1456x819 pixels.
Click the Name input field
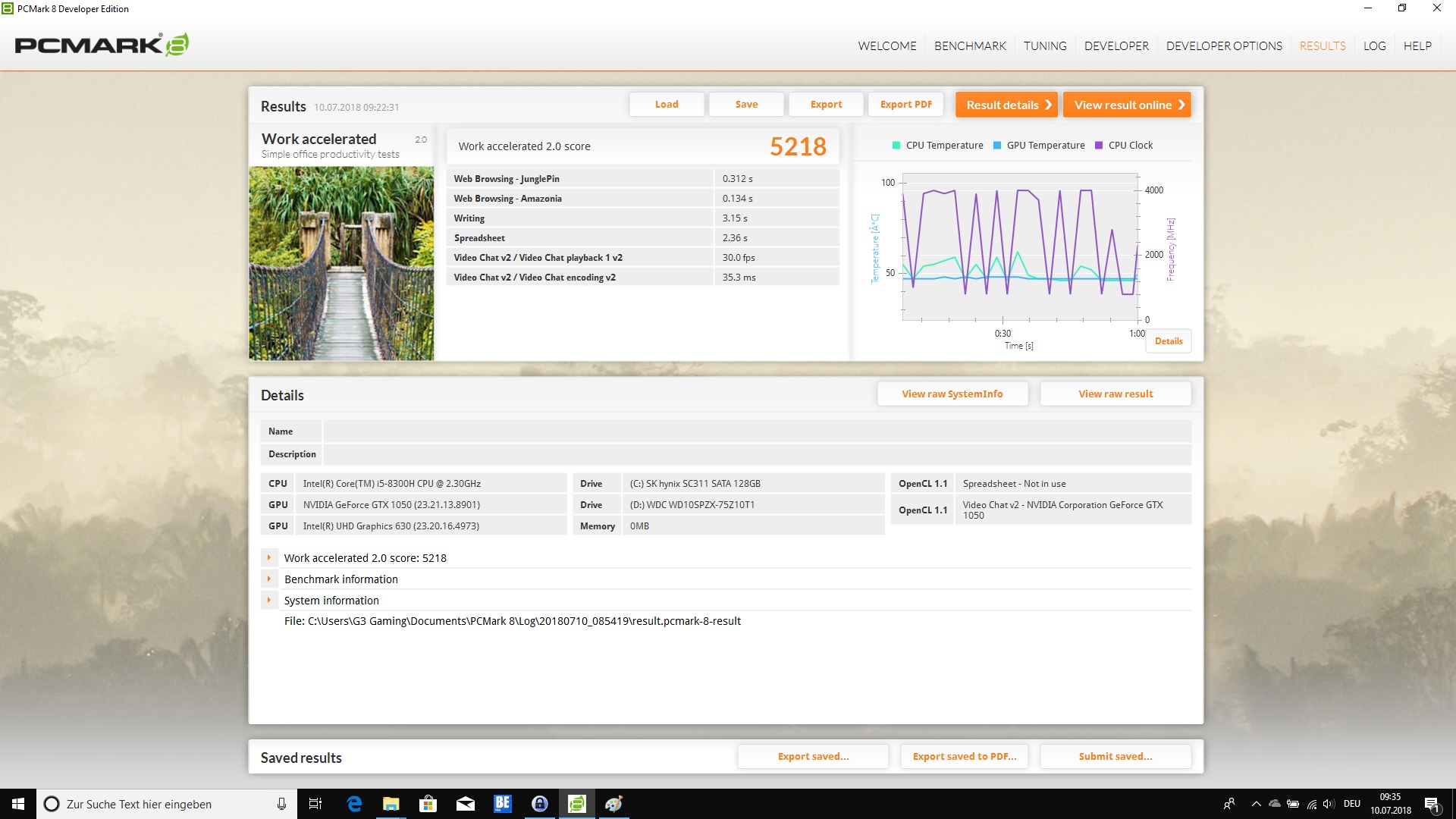click(756, 431)
